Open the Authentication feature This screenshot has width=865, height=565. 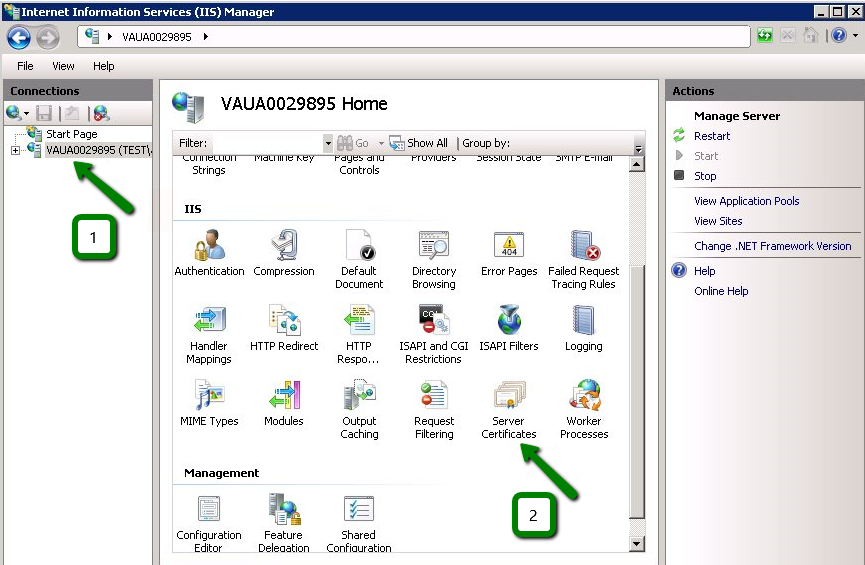click(209, 253)
